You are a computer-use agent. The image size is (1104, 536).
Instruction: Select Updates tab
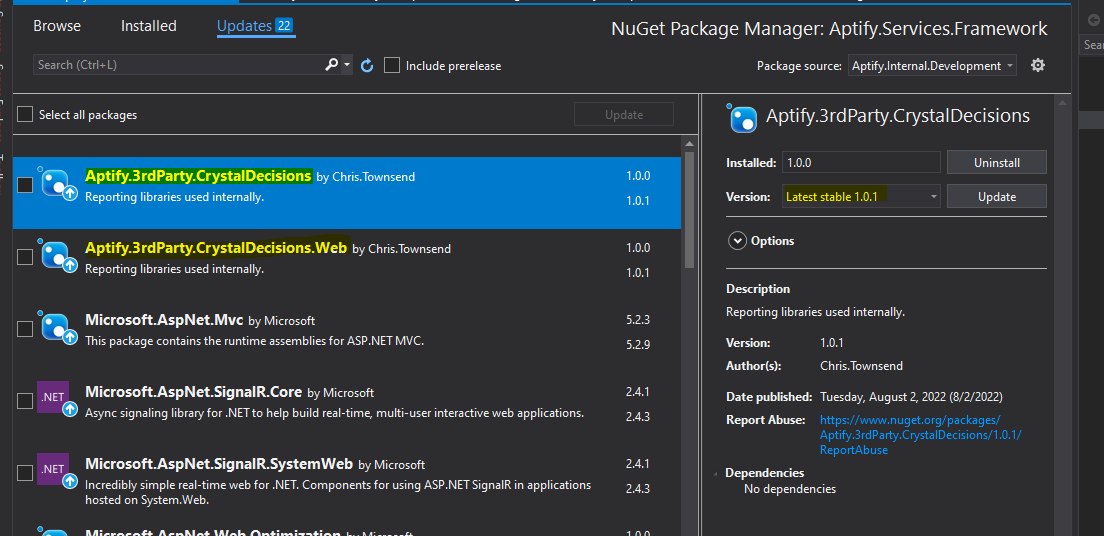(x=256, y=26)
